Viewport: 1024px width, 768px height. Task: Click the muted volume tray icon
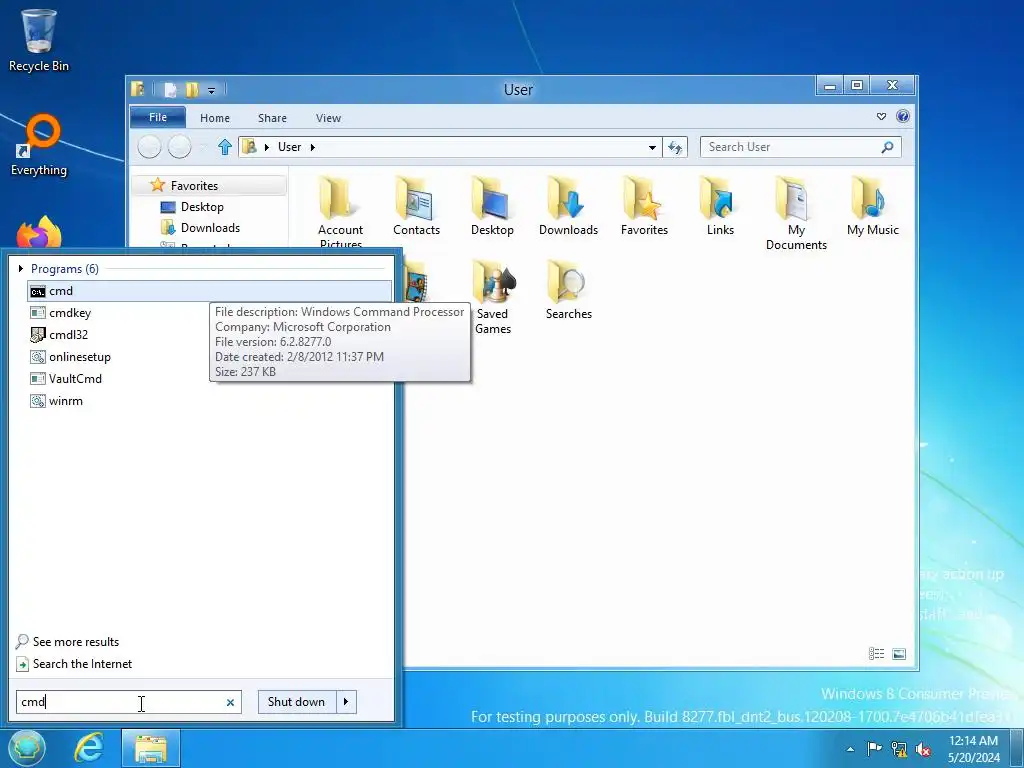(x=923, y=749)
